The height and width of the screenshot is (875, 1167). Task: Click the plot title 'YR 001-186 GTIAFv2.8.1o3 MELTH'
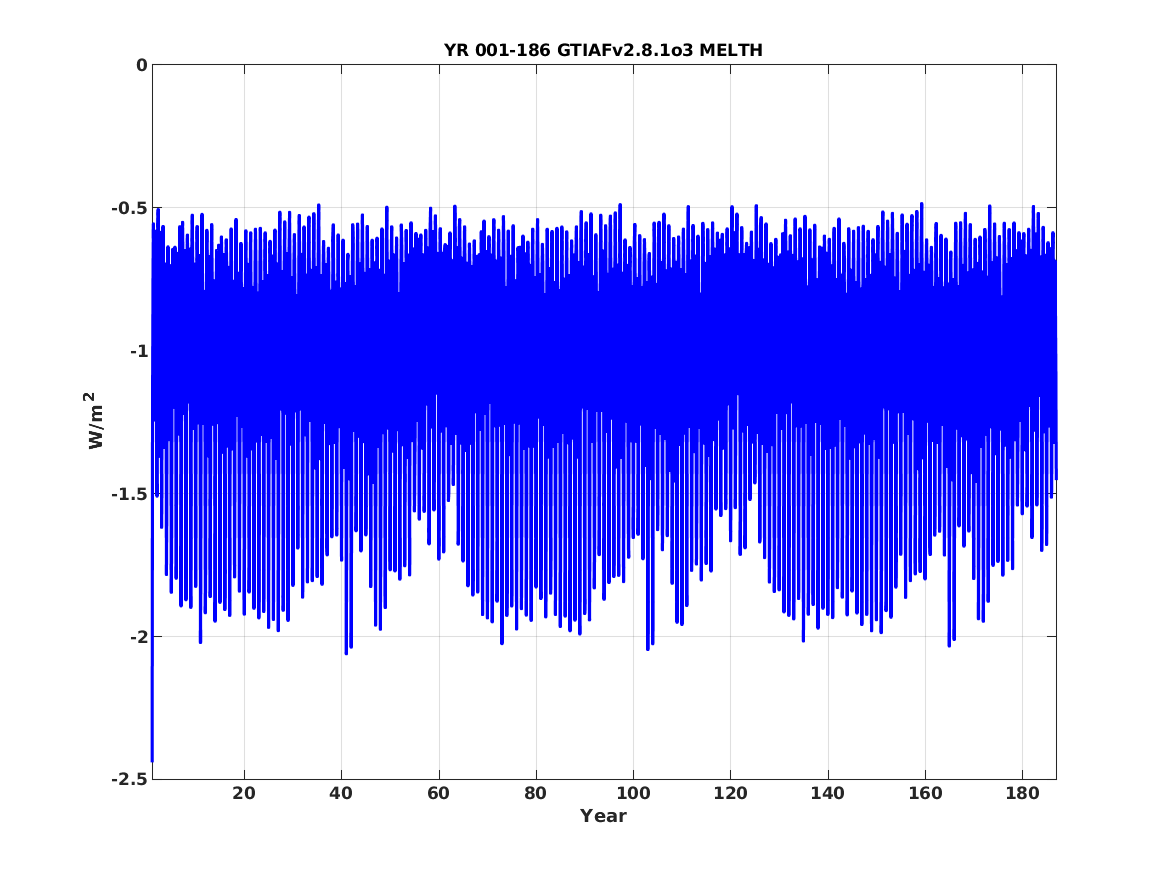[x=603, y=50]
